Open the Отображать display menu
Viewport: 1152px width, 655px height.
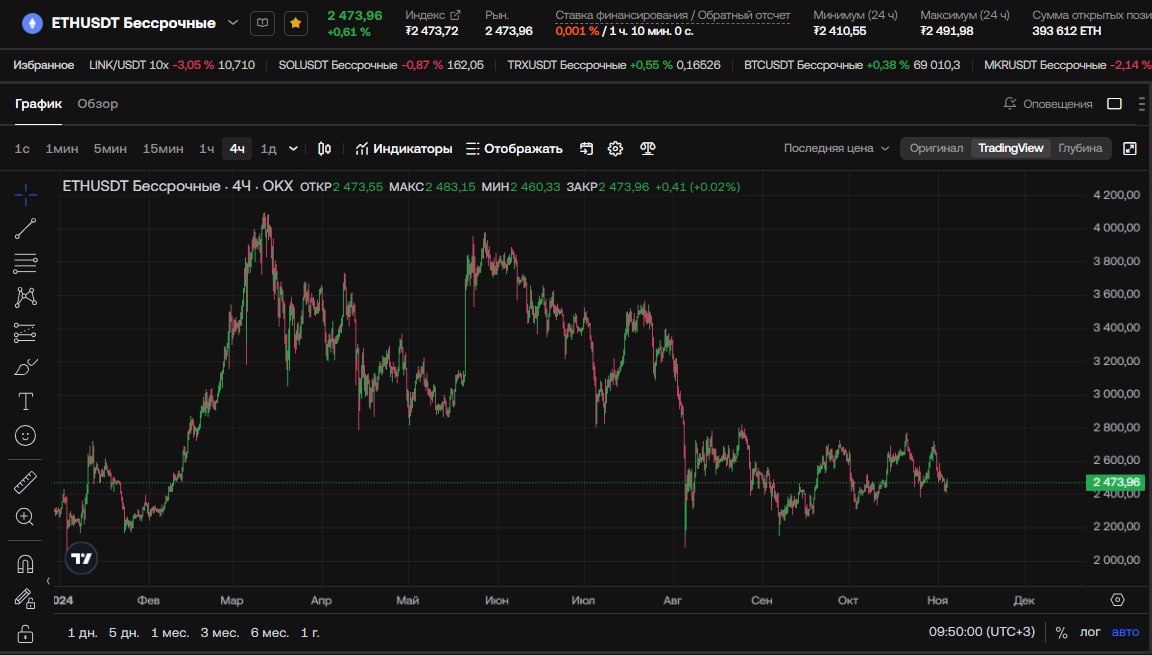click(514, 148)
